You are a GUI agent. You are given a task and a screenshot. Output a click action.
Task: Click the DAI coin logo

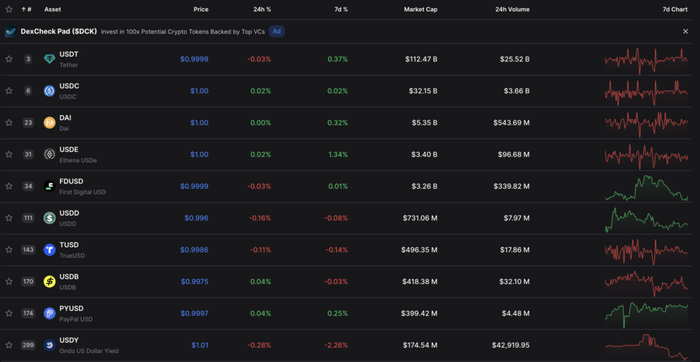point(49,122)
